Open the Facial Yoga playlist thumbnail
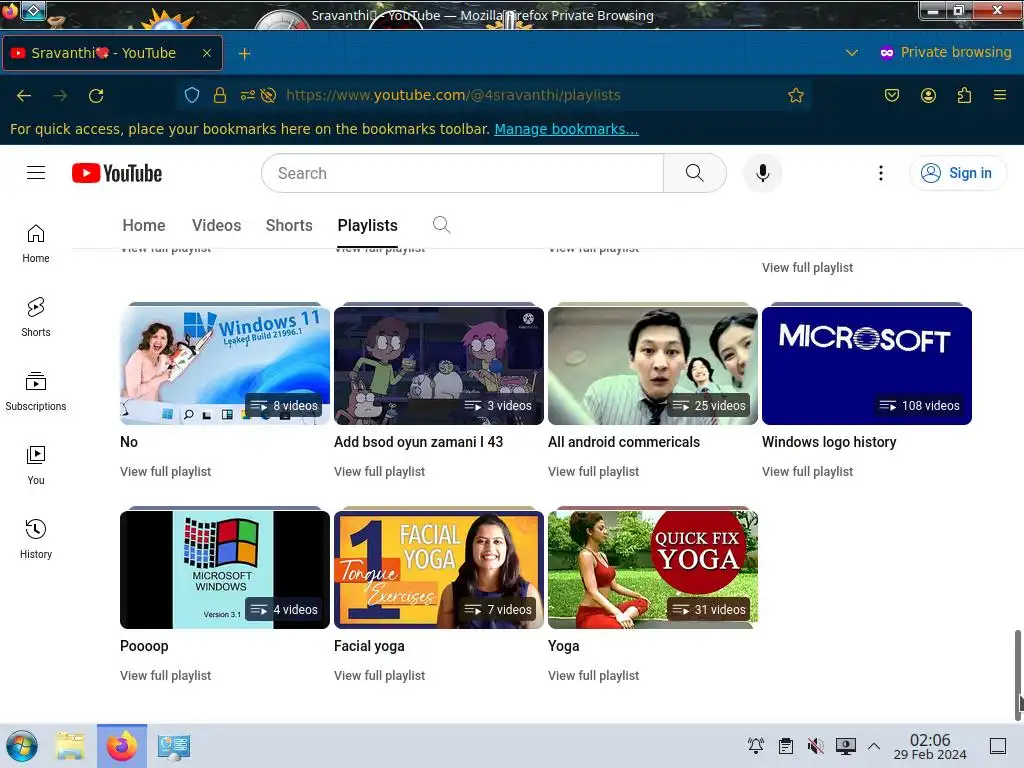1024x768 pixels. [439, 569]
